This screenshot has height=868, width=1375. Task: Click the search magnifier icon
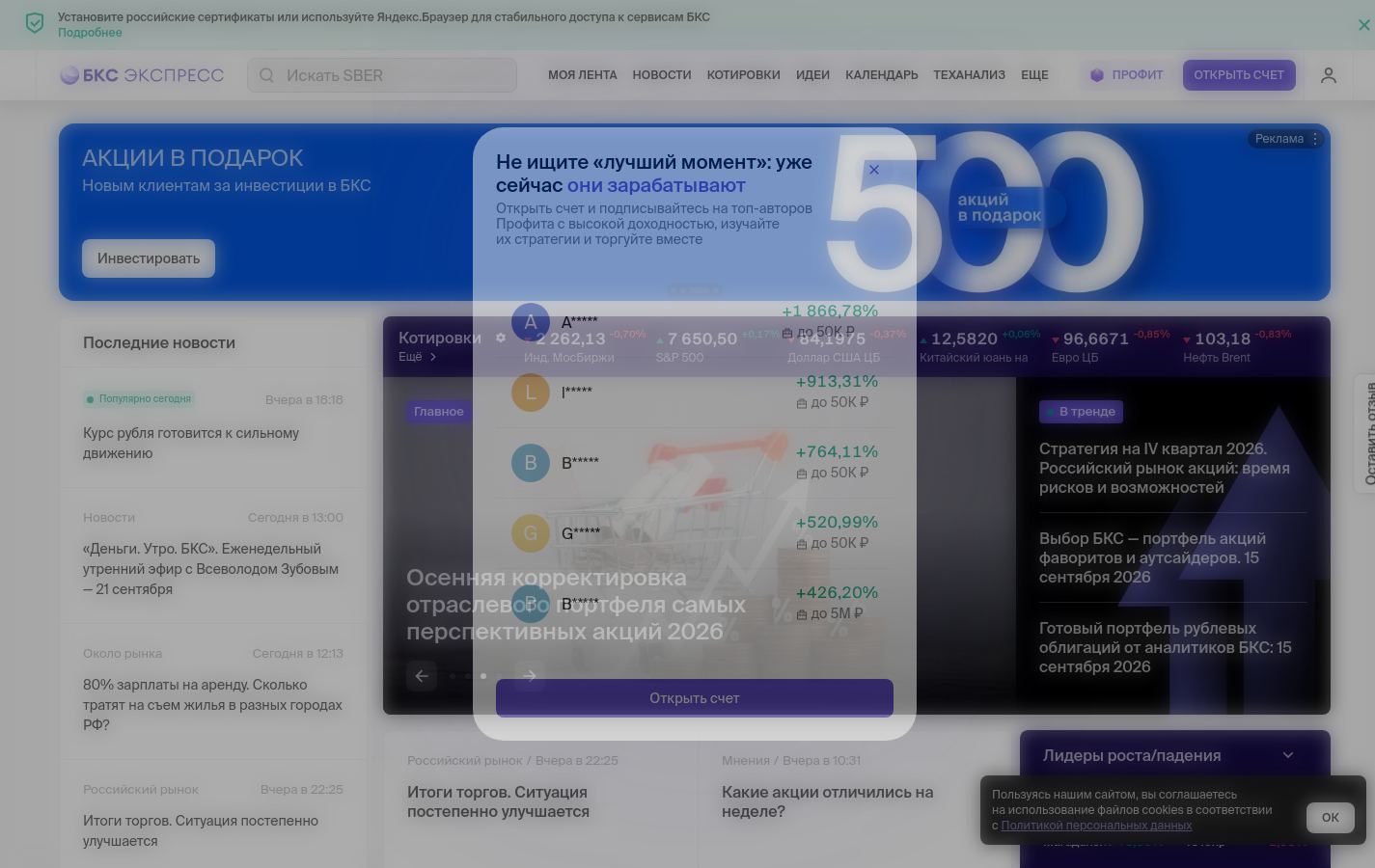pyautogui.click(x=267, y=75)
